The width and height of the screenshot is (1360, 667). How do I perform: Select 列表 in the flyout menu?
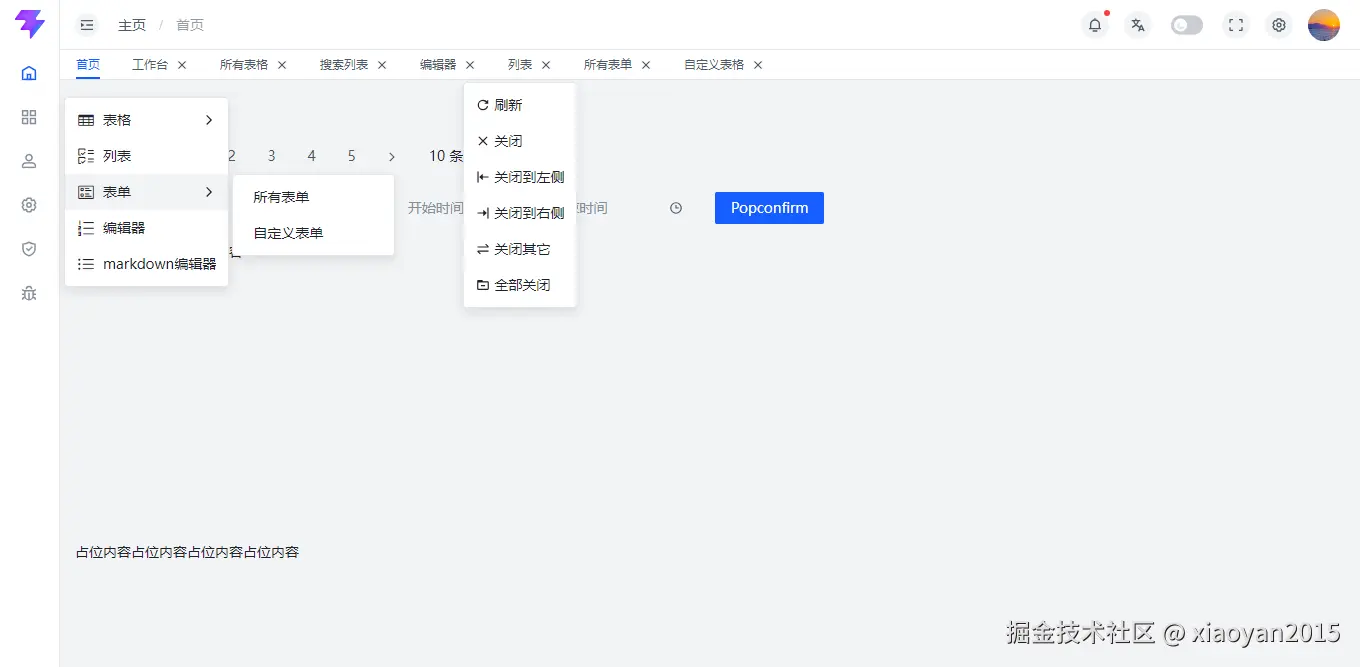(147, 156)
